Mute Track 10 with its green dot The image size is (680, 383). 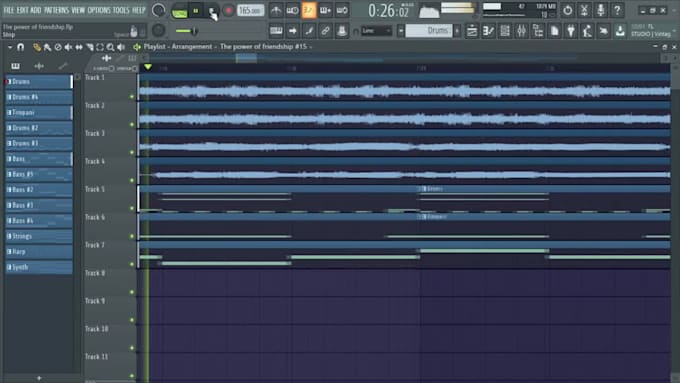point(132,348)
